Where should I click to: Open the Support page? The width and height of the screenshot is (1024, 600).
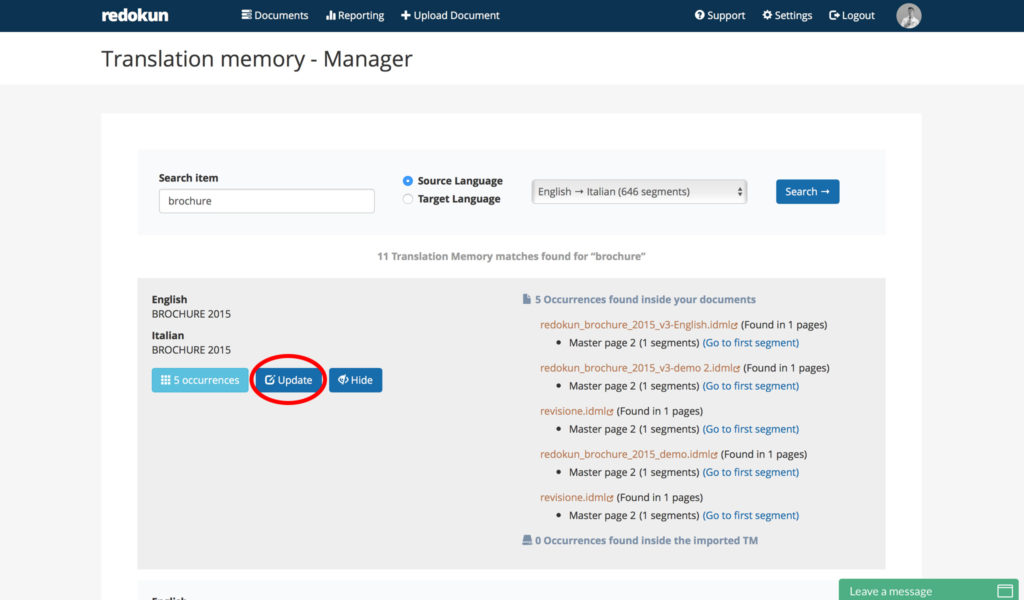(720, 15)
